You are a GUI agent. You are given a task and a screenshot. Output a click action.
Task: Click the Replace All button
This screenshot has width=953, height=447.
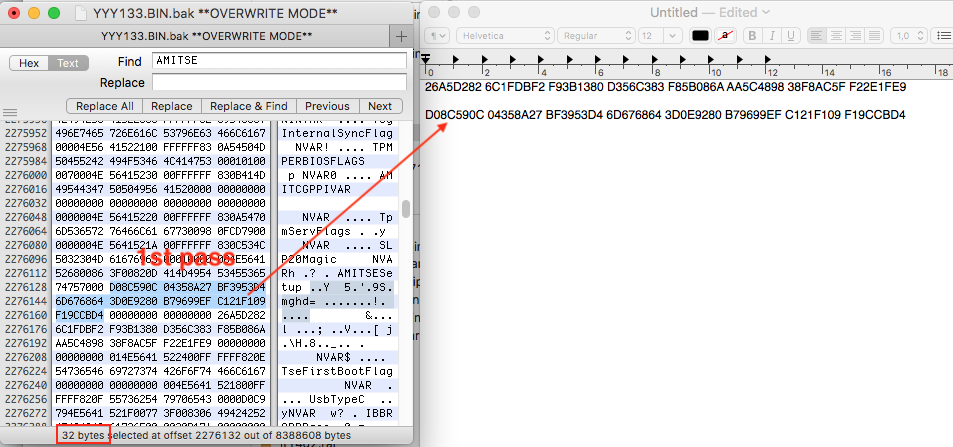click(105, 106)
